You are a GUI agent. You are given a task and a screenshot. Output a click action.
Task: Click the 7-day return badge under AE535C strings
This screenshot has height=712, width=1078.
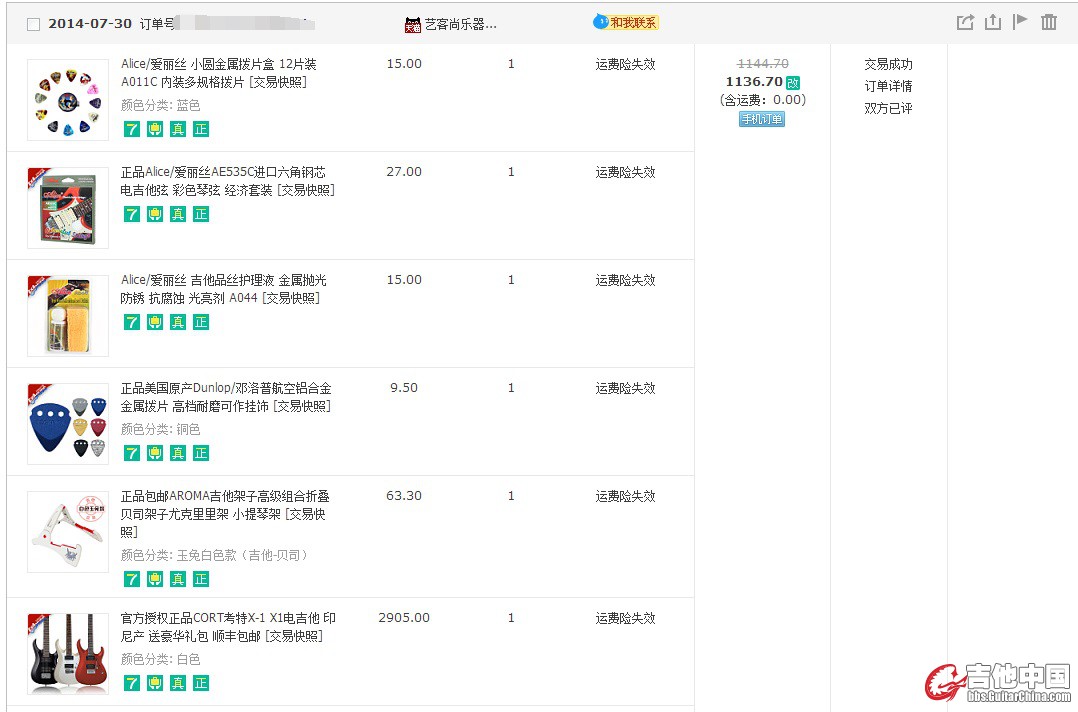pos(132,214)
